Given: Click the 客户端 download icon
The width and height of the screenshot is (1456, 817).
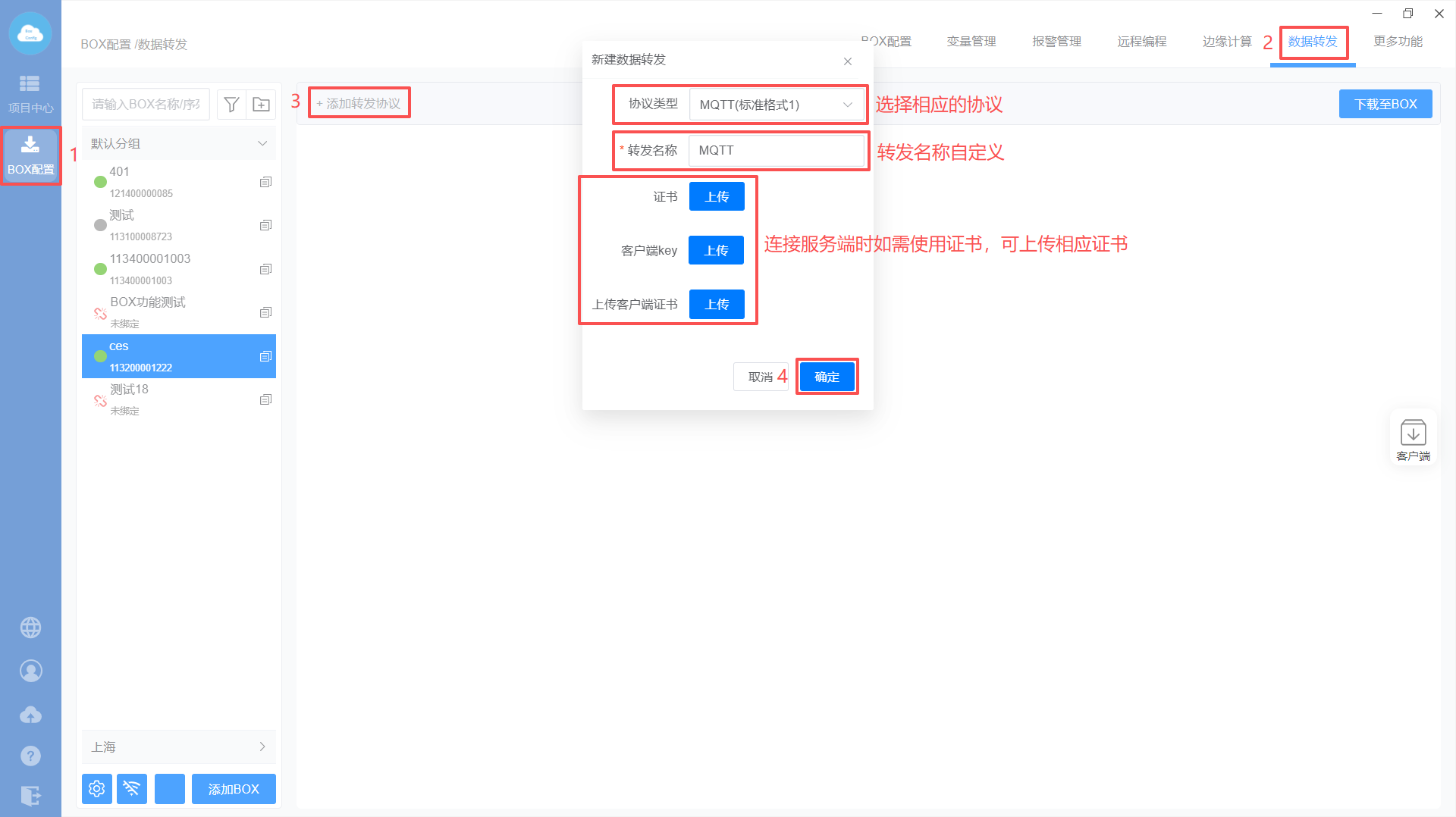Looking at the screenshot, I should point(1413,438).
